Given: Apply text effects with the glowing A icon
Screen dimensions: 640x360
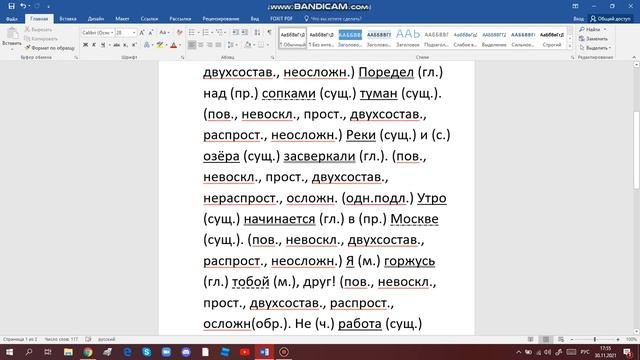Looking at the screenshot, I should (x=147, y=45).
